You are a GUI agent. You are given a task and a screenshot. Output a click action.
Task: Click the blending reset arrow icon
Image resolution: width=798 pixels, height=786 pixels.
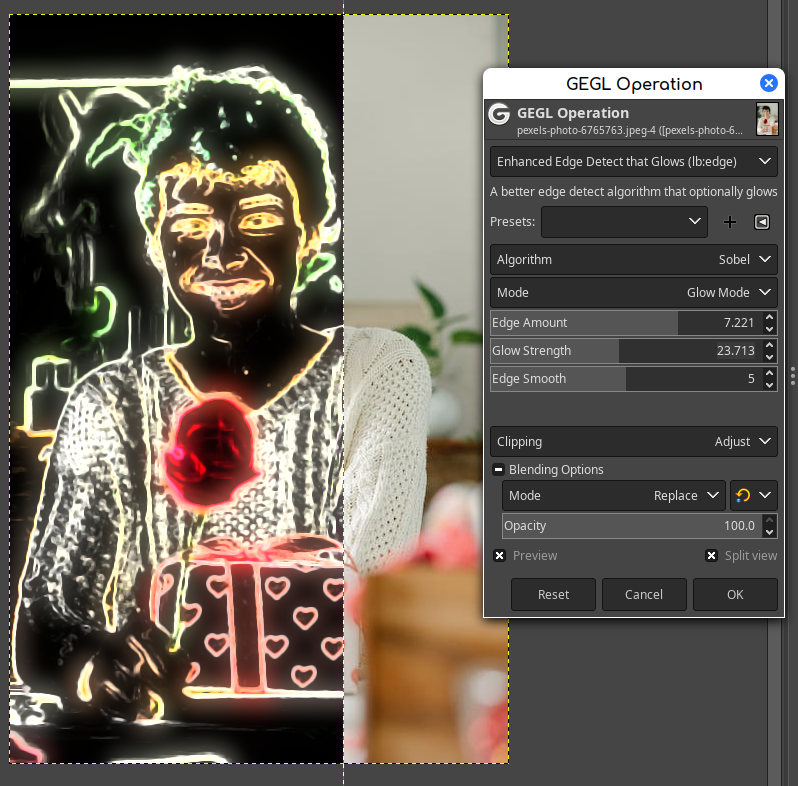coord(743,495)
